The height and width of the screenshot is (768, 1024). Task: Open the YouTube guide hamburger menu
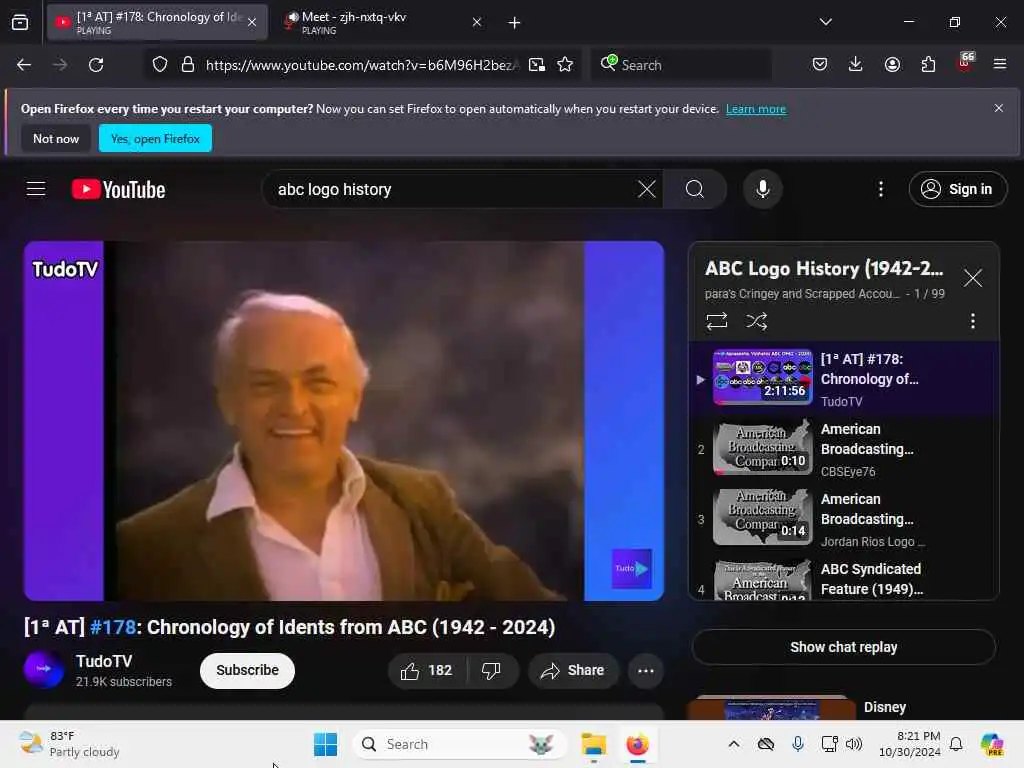pos(36,189)
